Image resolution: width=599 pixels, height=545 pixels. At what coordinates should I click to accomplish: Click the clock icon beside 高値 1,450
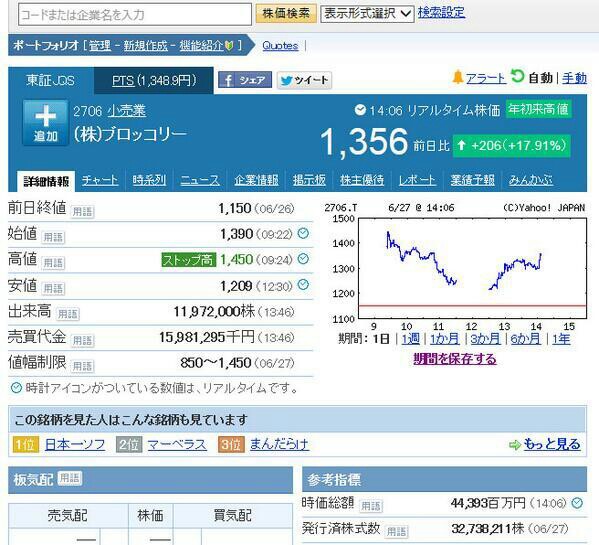pos(303,259)
